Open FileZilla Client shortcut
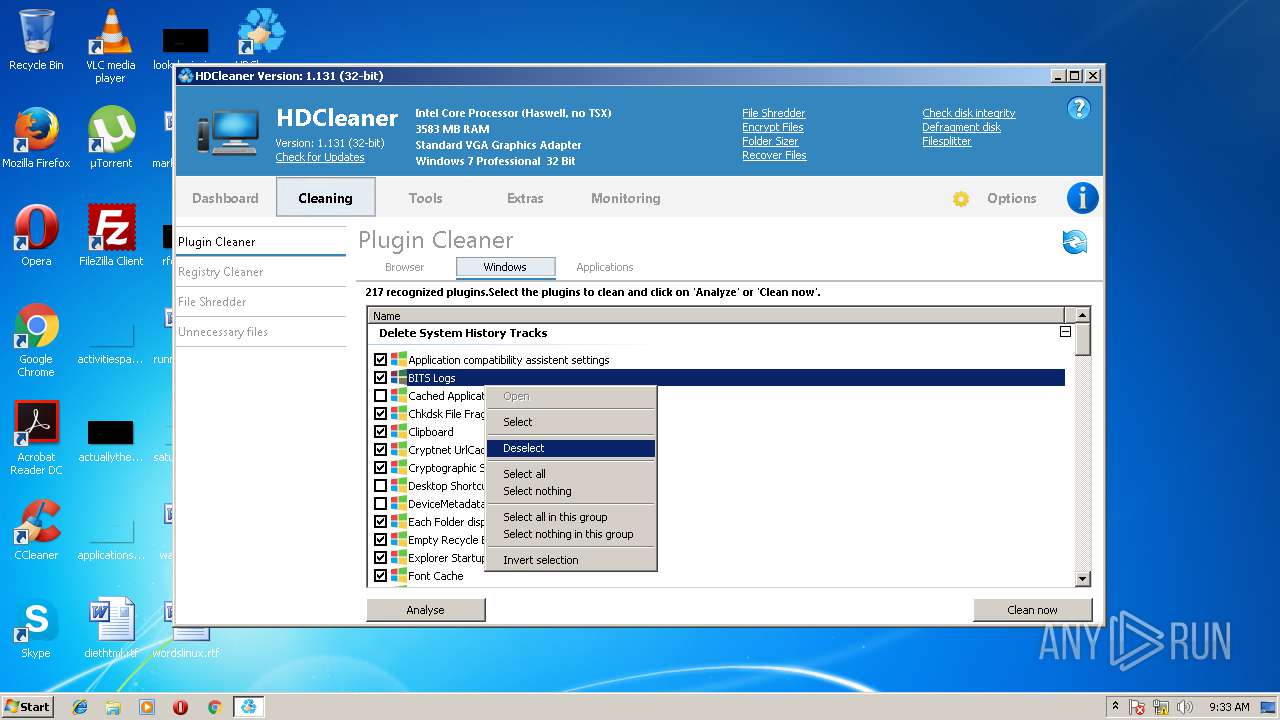1280x720 pixels. (111, 236)
